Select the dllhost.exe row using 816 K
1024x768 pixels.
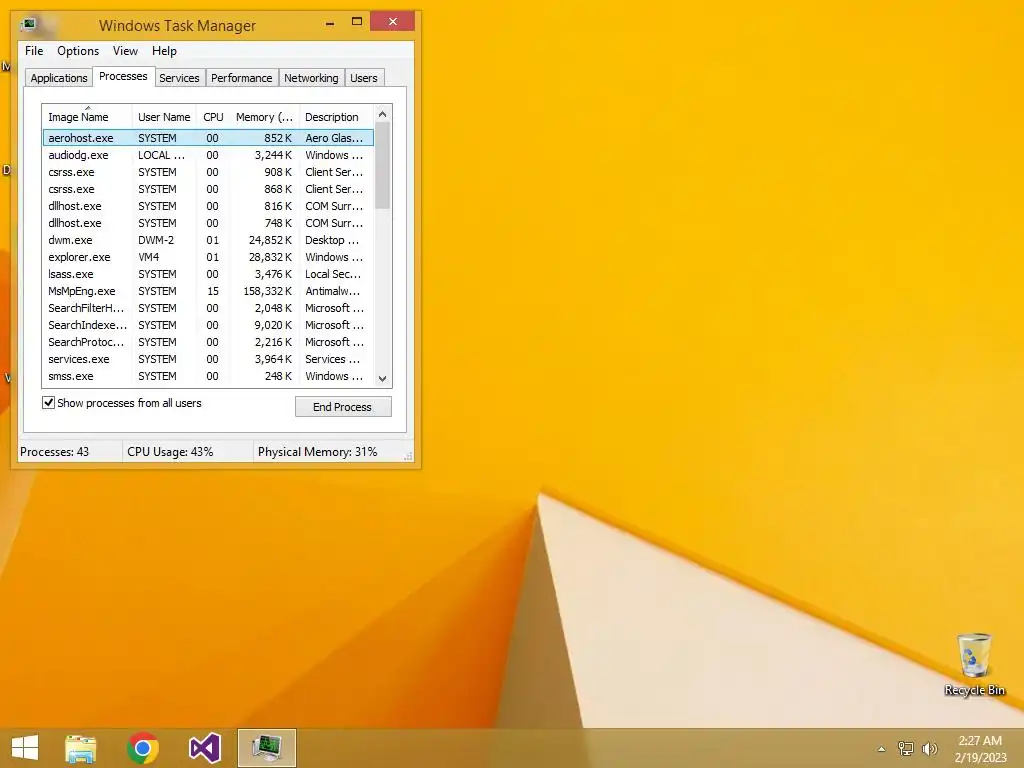pos(208,206)
